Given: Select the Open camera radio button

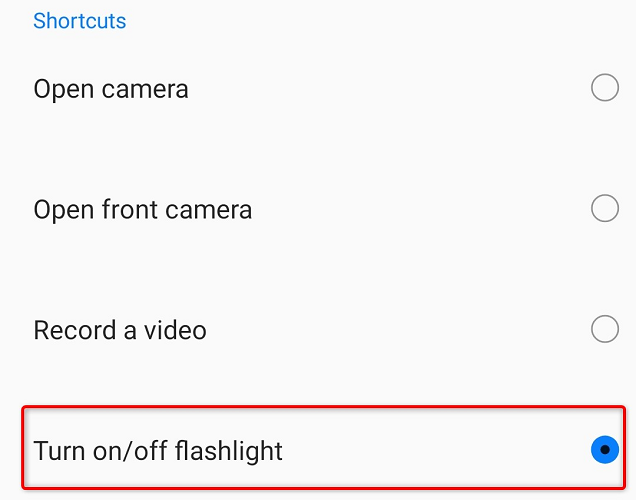Looking at the screenshot, I should pos(605,89).
